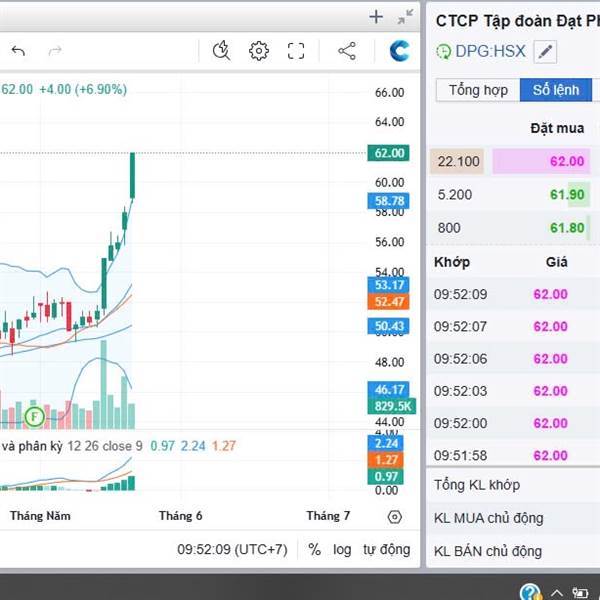Click the KL BÁN chủ động row
This screenshot has height=600, width=600.
coord(513,551)
